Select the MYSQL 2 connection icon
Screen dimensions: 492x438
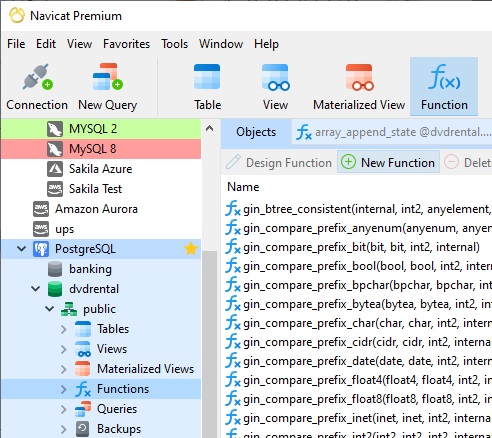click(55, 129)
